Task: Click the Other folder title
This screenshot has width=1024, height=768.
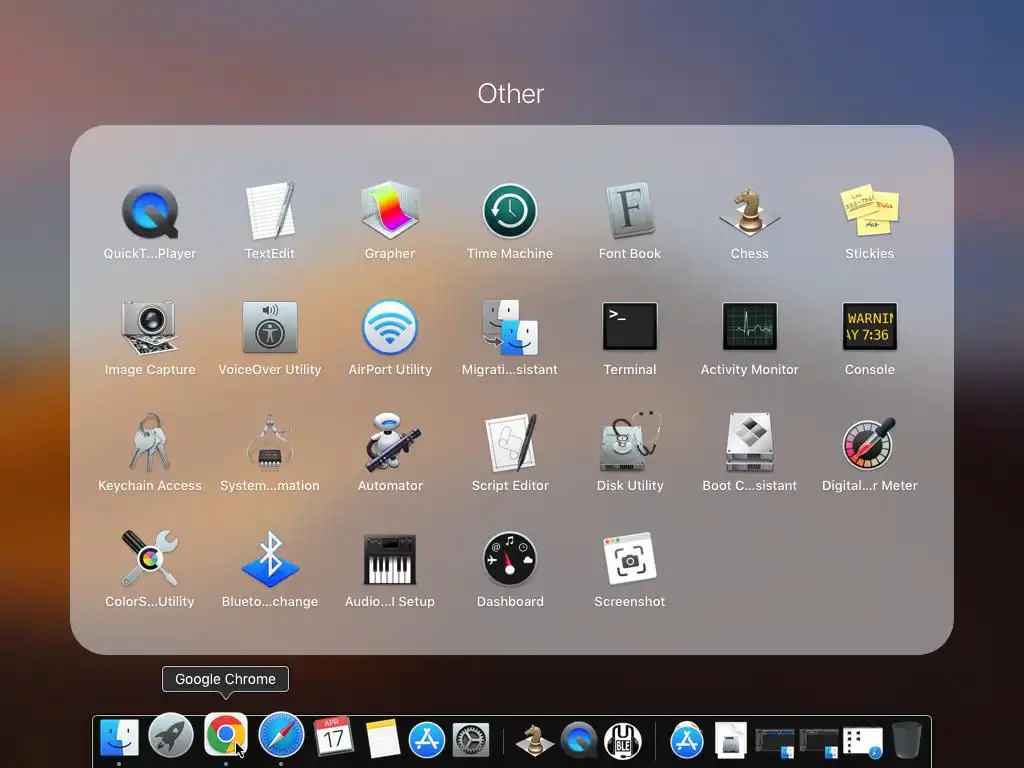Action: tap(511, 94)
